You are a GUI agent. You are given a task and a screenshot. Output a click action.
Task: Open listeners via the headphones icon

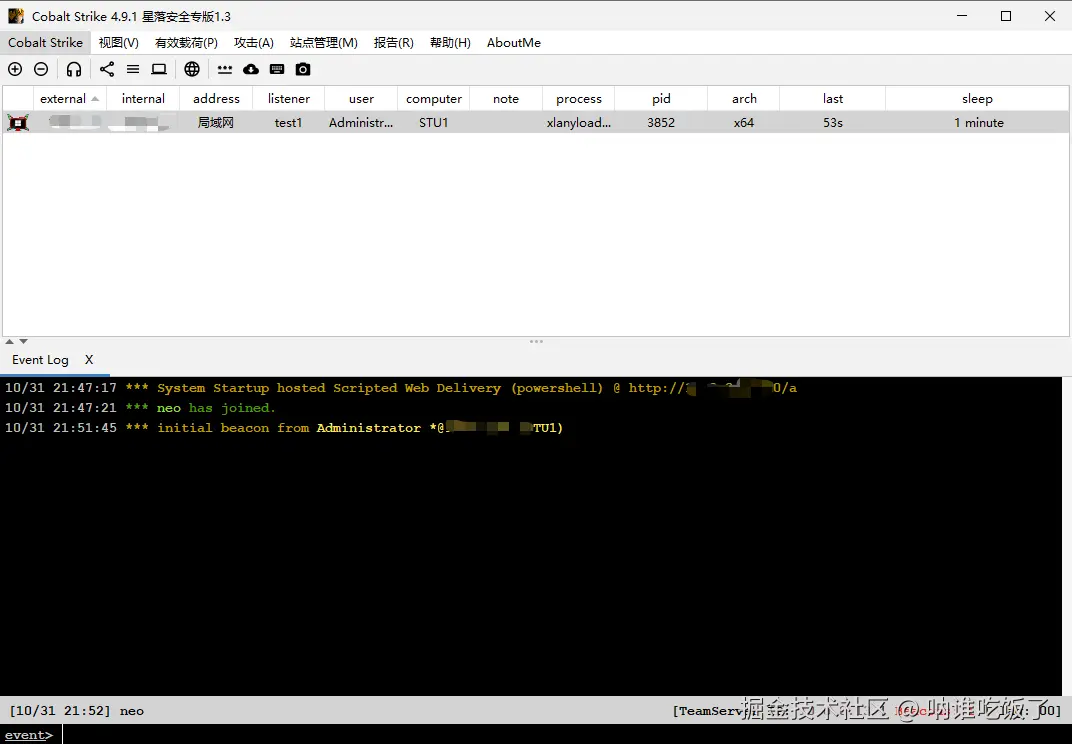point(74,69)
